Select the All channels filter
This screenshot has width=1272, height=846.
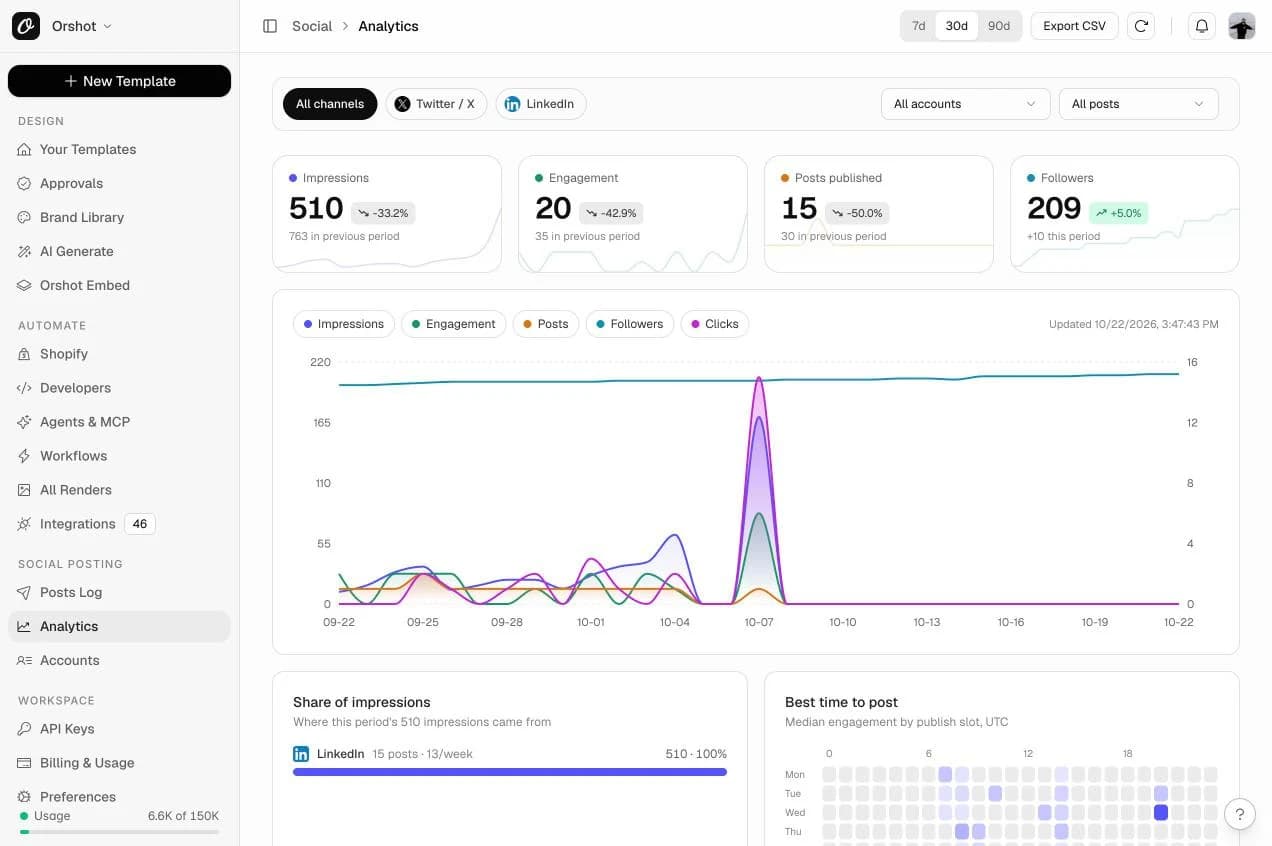pos(330,104)
